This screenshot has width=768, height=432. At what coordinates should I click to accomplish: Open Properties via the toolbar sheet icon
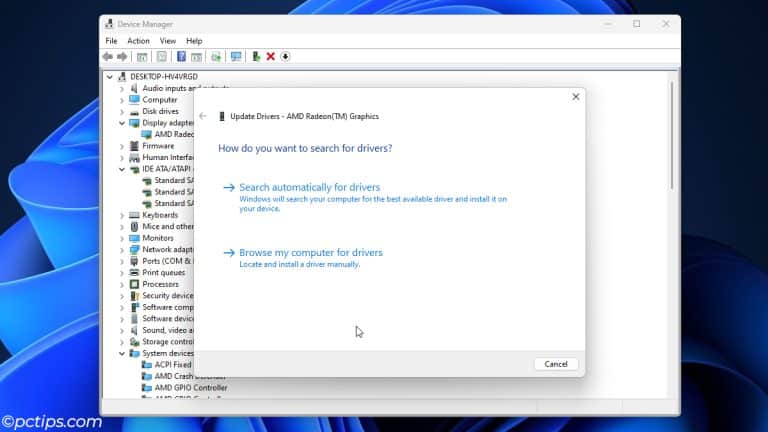[162, 57]
